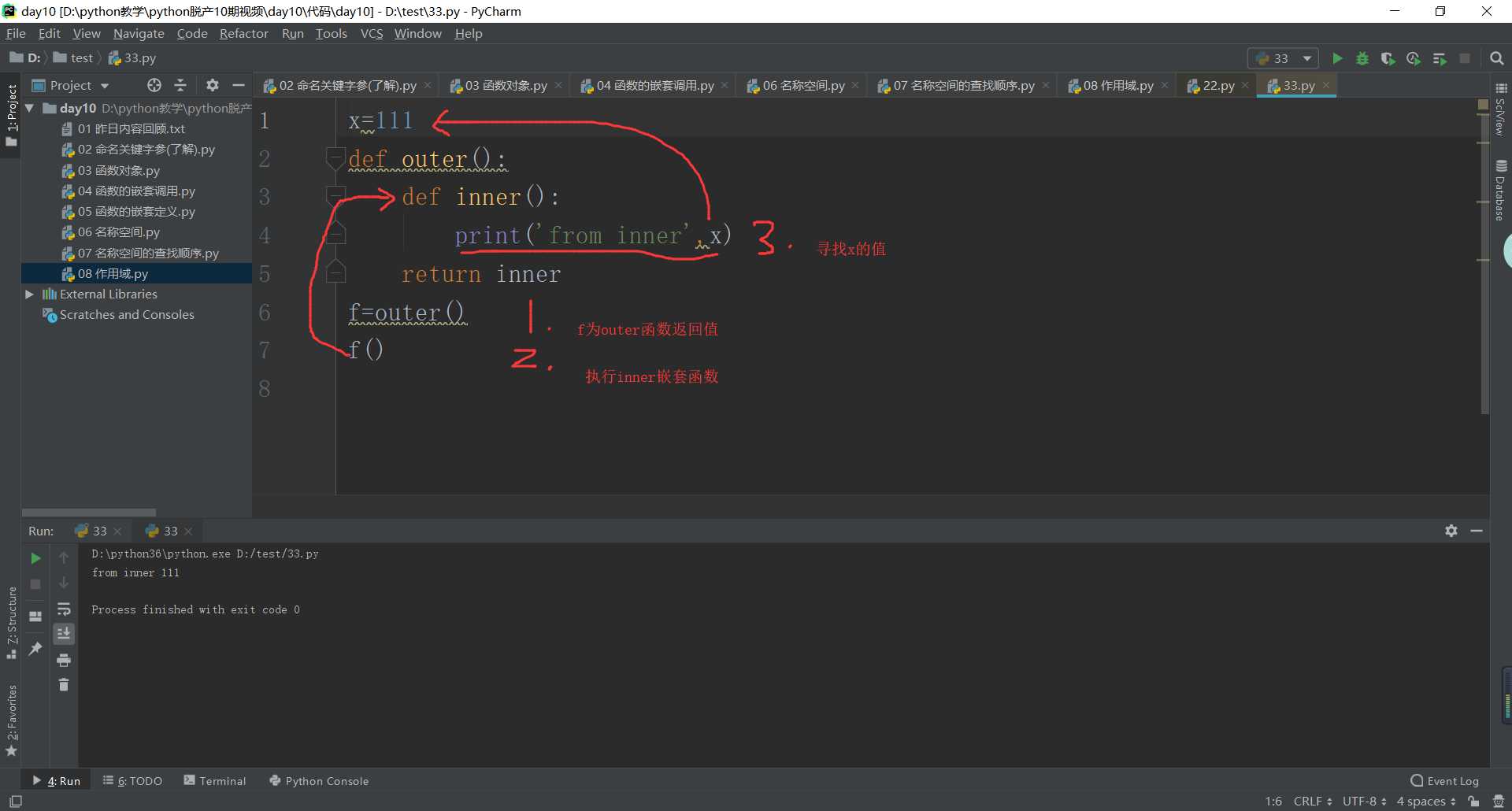The height and width of the screenshot is (811, 1512).
Task: Open the VCS menu
Action: tap(372, 33)
